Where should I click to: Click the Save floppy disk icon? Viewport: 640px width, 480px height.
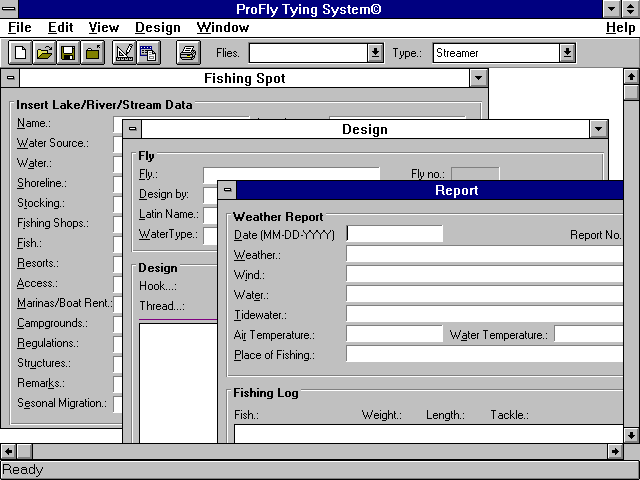tap(68, 53)
